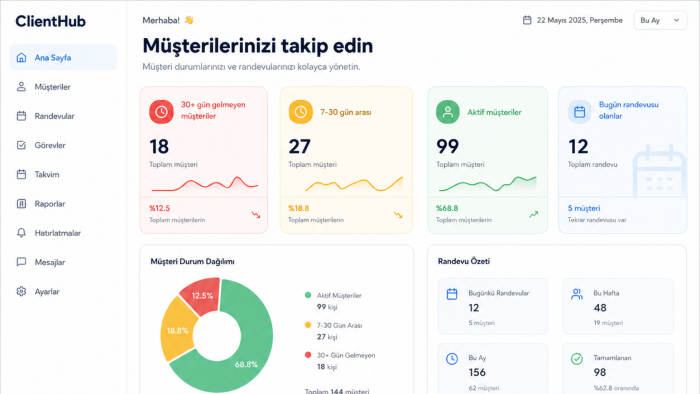
Task: Click the %12.5 percentage text
Action: pyautogui.click(x=159, y=208)
